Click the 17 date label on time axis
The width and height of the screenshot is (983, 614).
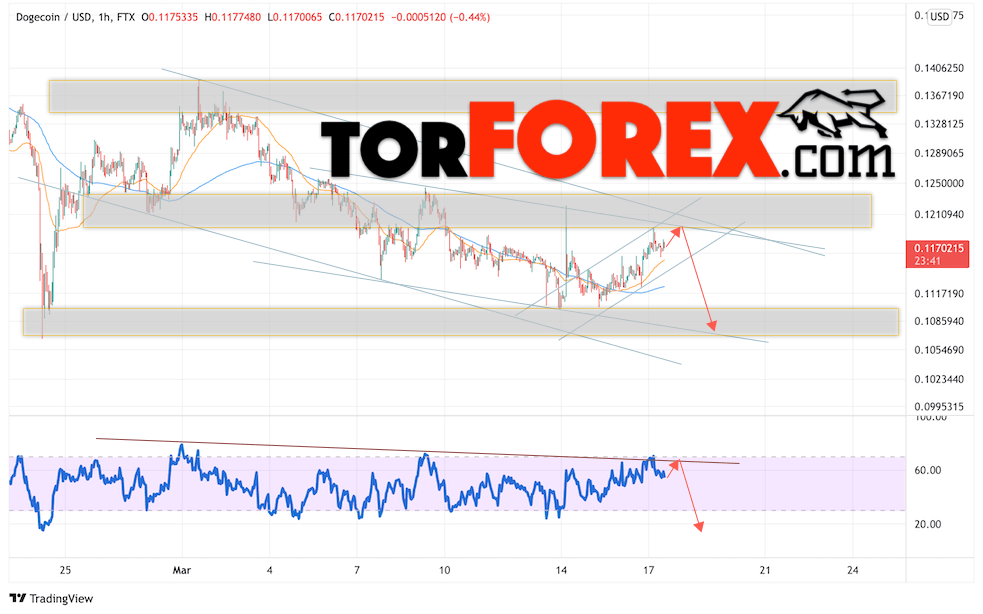648,570
